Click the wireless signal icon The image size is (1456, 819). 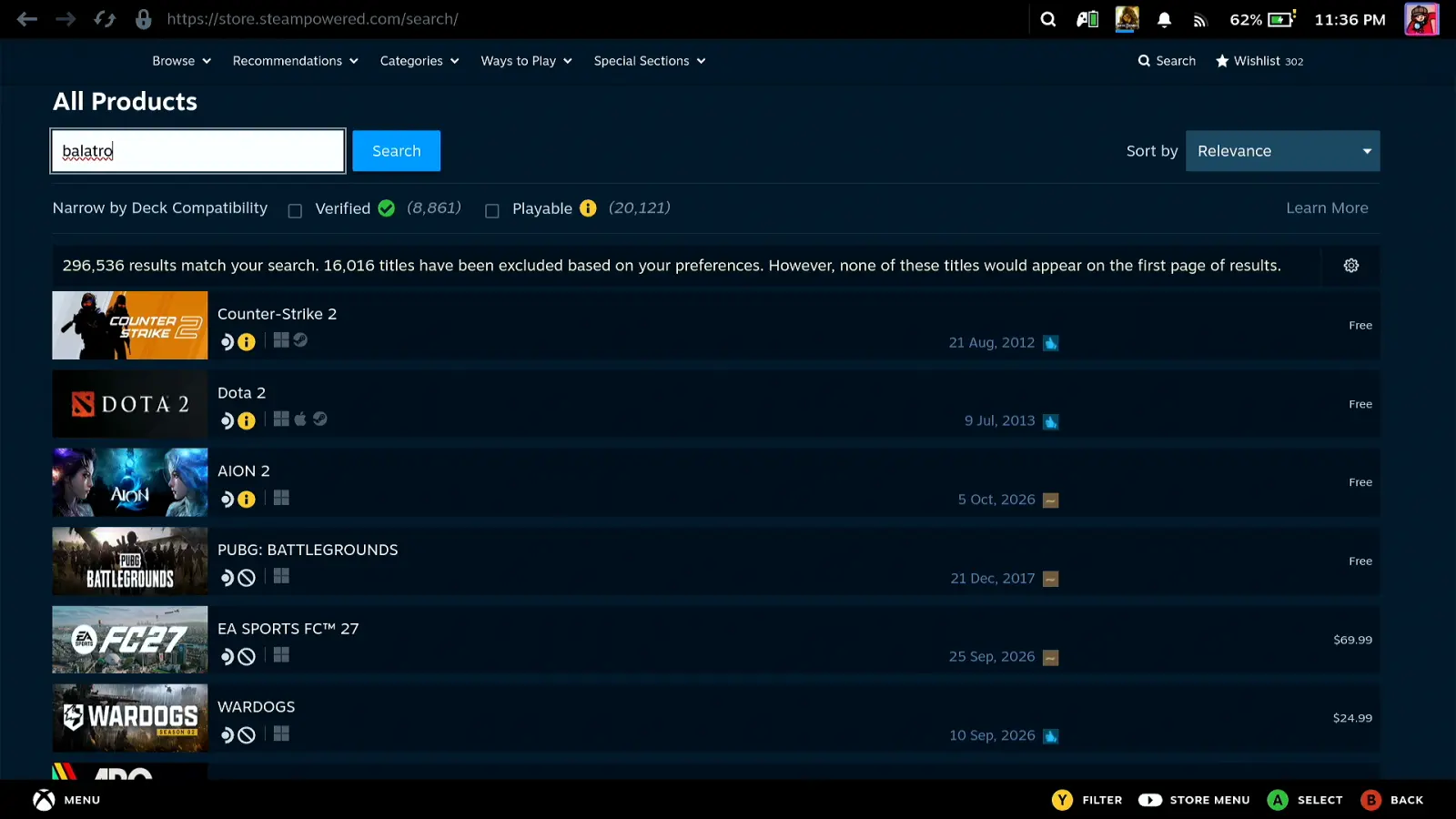point(1199,21)
